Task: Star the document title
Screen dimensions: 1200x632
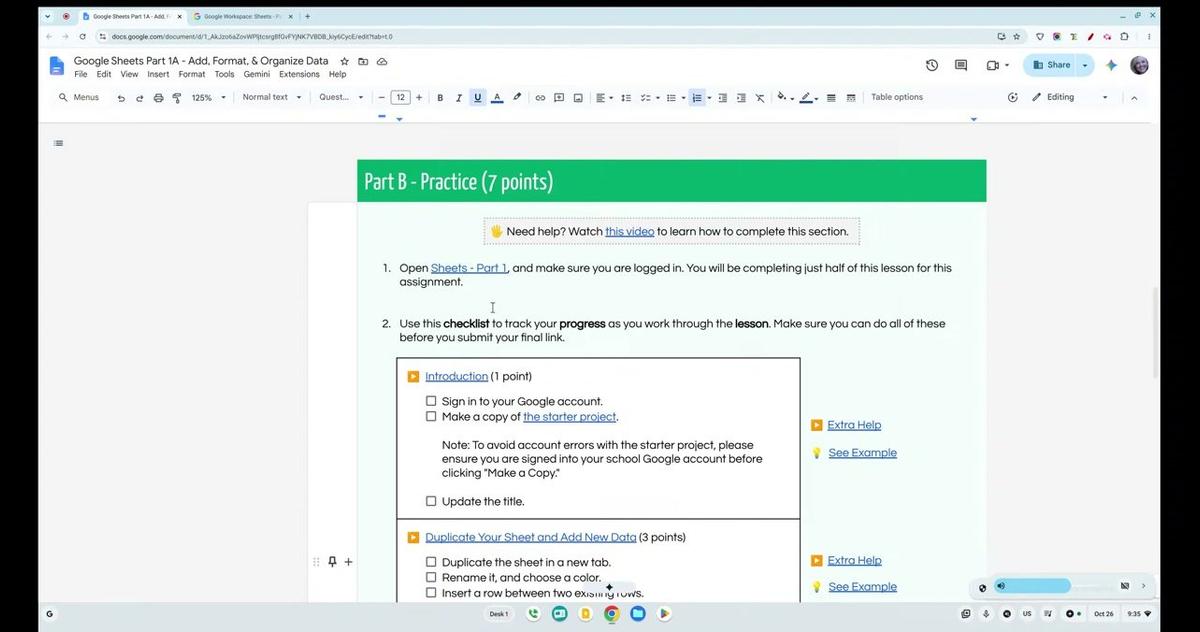Action: click(x=345, y=61)
